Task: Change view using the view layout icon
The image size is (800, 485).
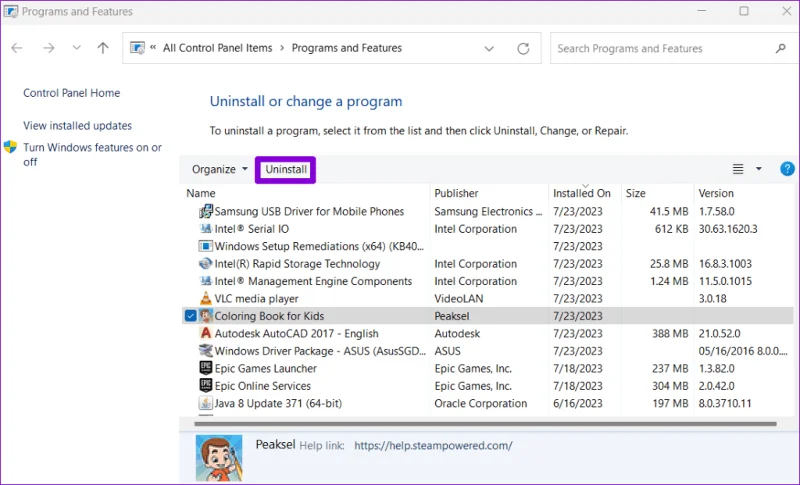Action: (x=738, y=169)
